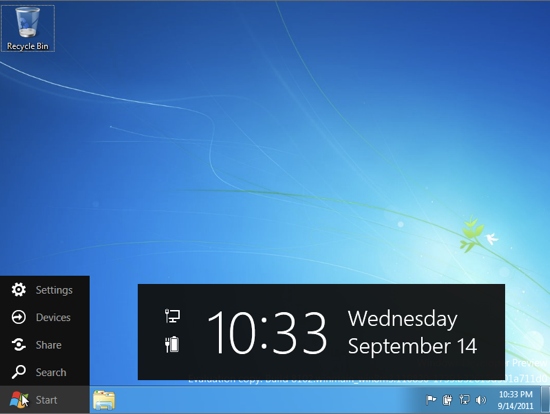Click the Wednesday September 14 date text
The width and height of the screenshot is (550, 414).
pyautogui.click(x=412, y=332)
